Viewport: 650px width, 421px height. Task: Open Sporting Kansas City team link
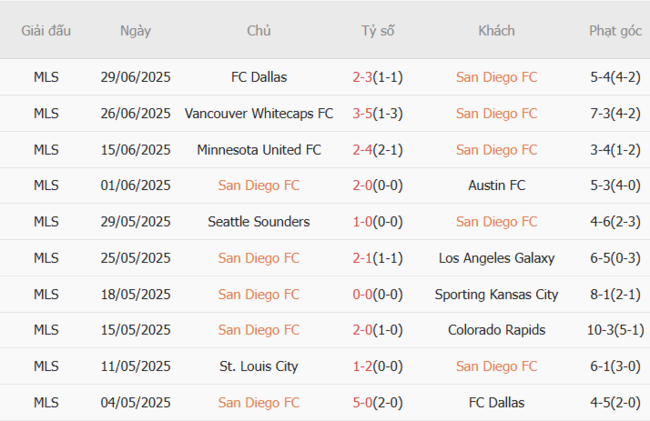tap(496, 294)
